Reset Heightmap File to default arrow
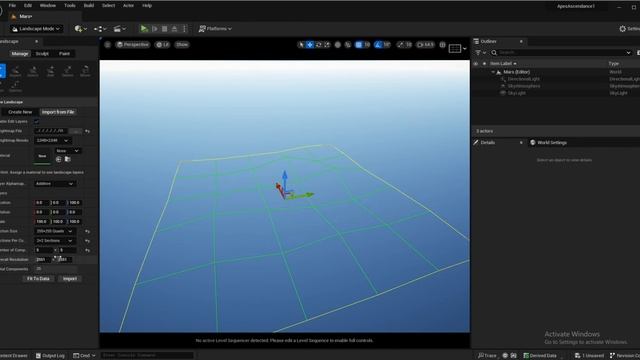Image resolution: width=640 pixels, height=360 pixels. pos(87,131)
